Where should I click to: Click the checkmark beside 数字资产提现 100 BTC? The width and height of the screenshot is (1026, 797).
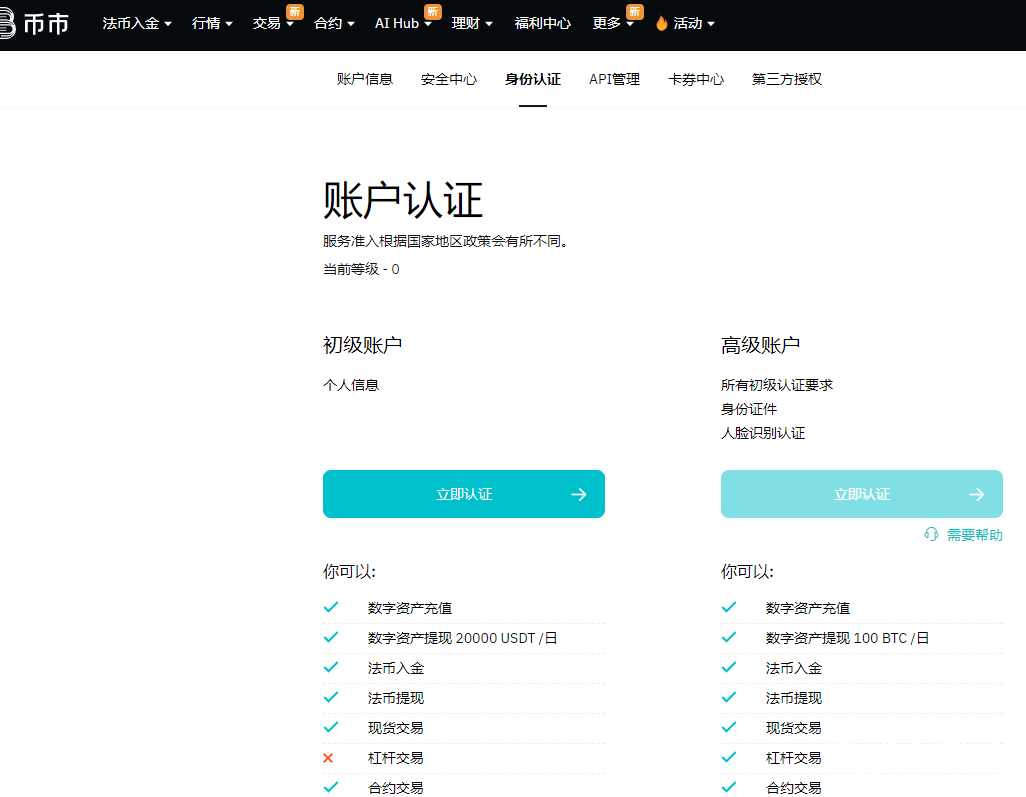click(x=728, y=638)
